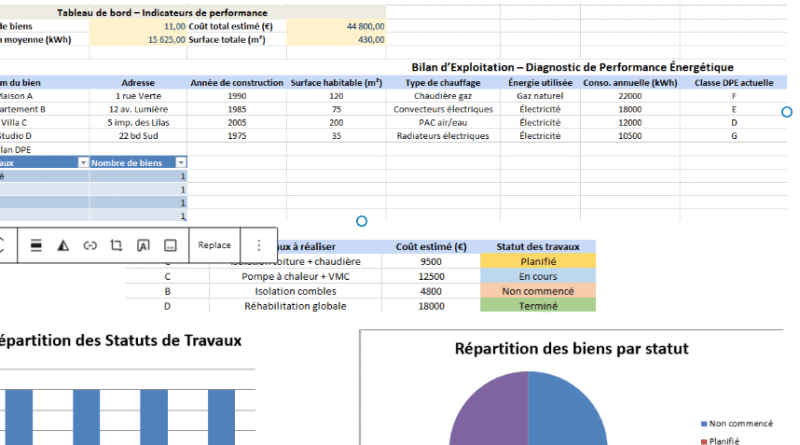Open the three-dot options menu
The width and height of the screenshot is (800, 445).
click(x=259, y=245)
